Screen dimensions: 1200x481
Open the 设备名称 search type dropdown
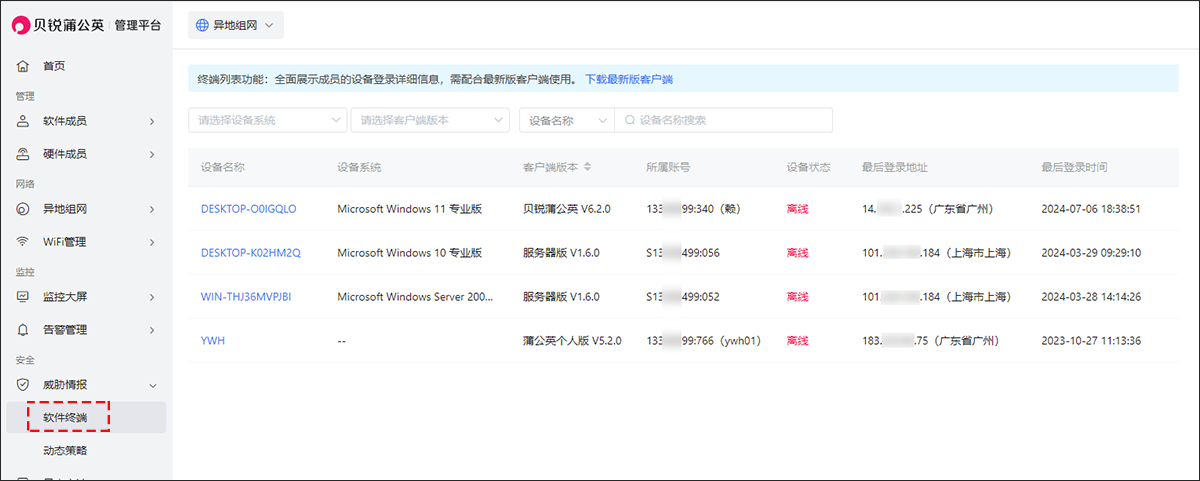(566, 120)
